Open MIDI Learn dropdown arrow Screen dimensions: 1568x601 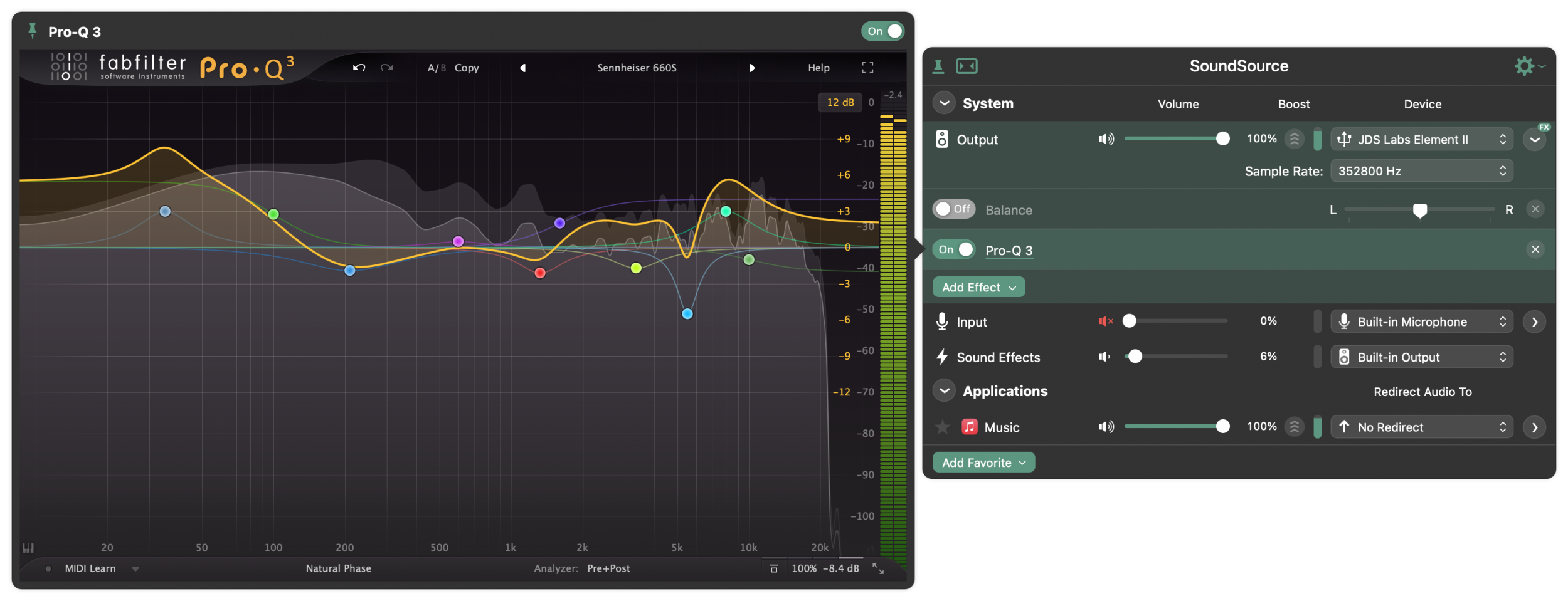(x=135, y=569)
